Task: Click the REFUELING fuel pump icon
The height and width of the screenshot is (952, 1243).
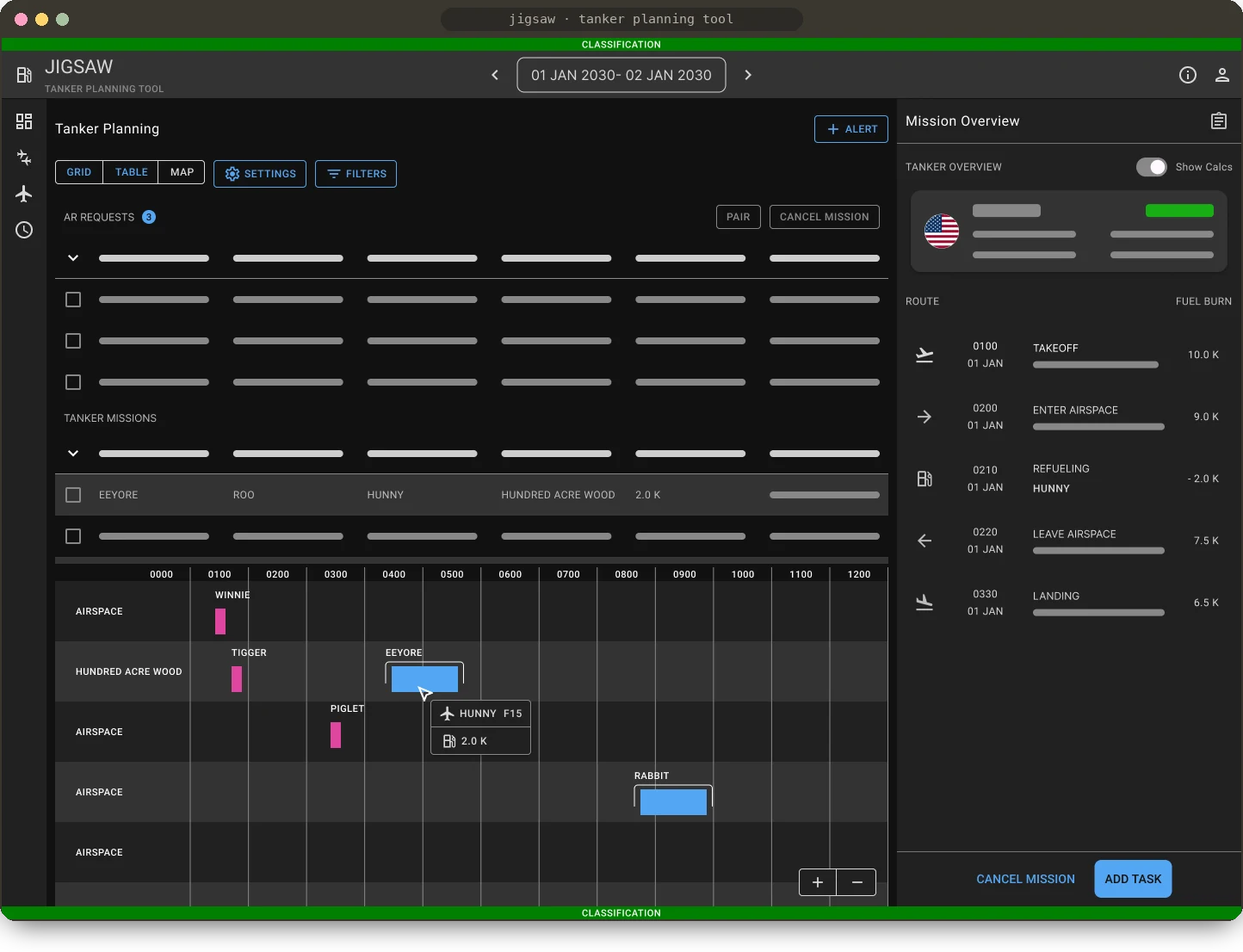Action: point(925,479)
